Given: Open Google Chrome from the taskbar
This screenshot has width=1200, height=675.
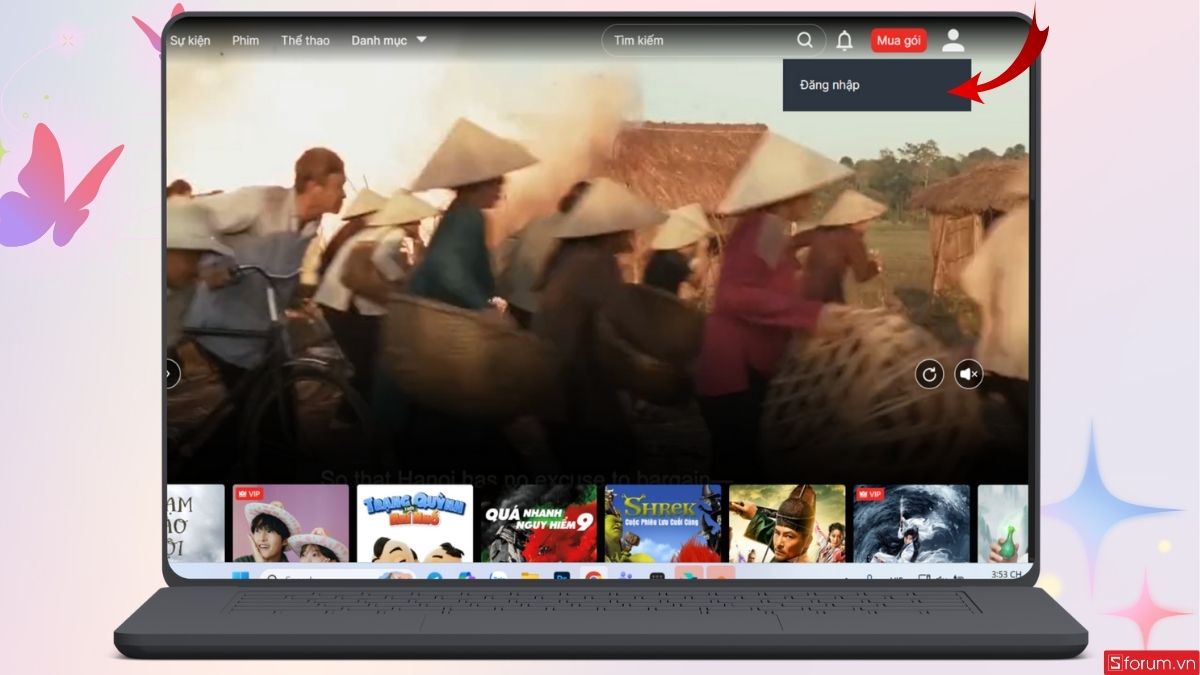Looking at the screenshot, I should (x=594, y=576).
